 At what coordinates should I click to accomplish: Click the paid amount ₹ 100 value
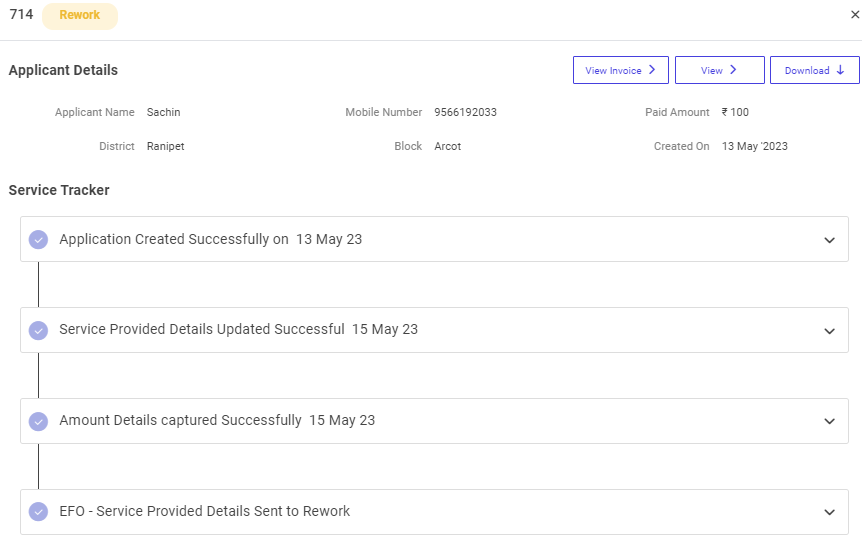(735, 113)
